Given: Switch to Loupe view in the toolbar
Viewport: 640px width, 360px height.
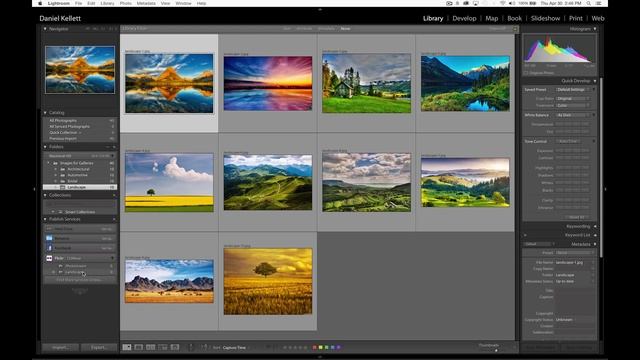Looking at the screenshot, I should coord(139,347).
